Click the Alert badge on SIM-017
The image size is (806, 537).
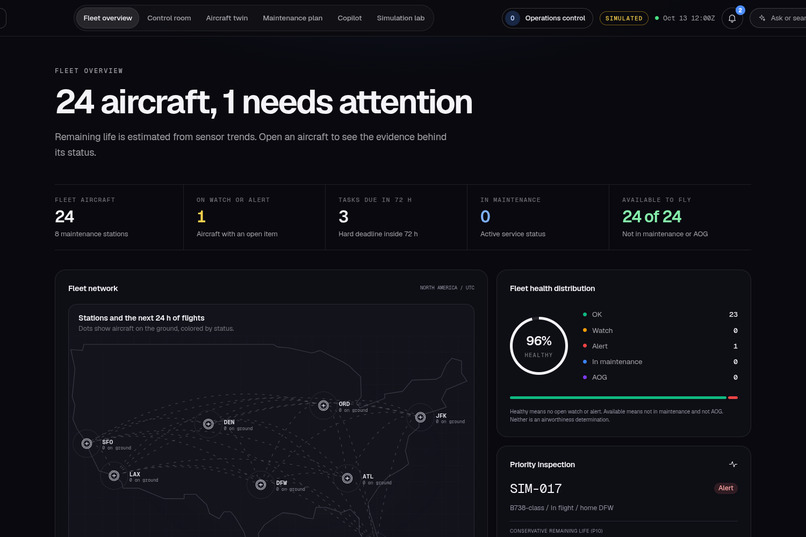[726, 488]
